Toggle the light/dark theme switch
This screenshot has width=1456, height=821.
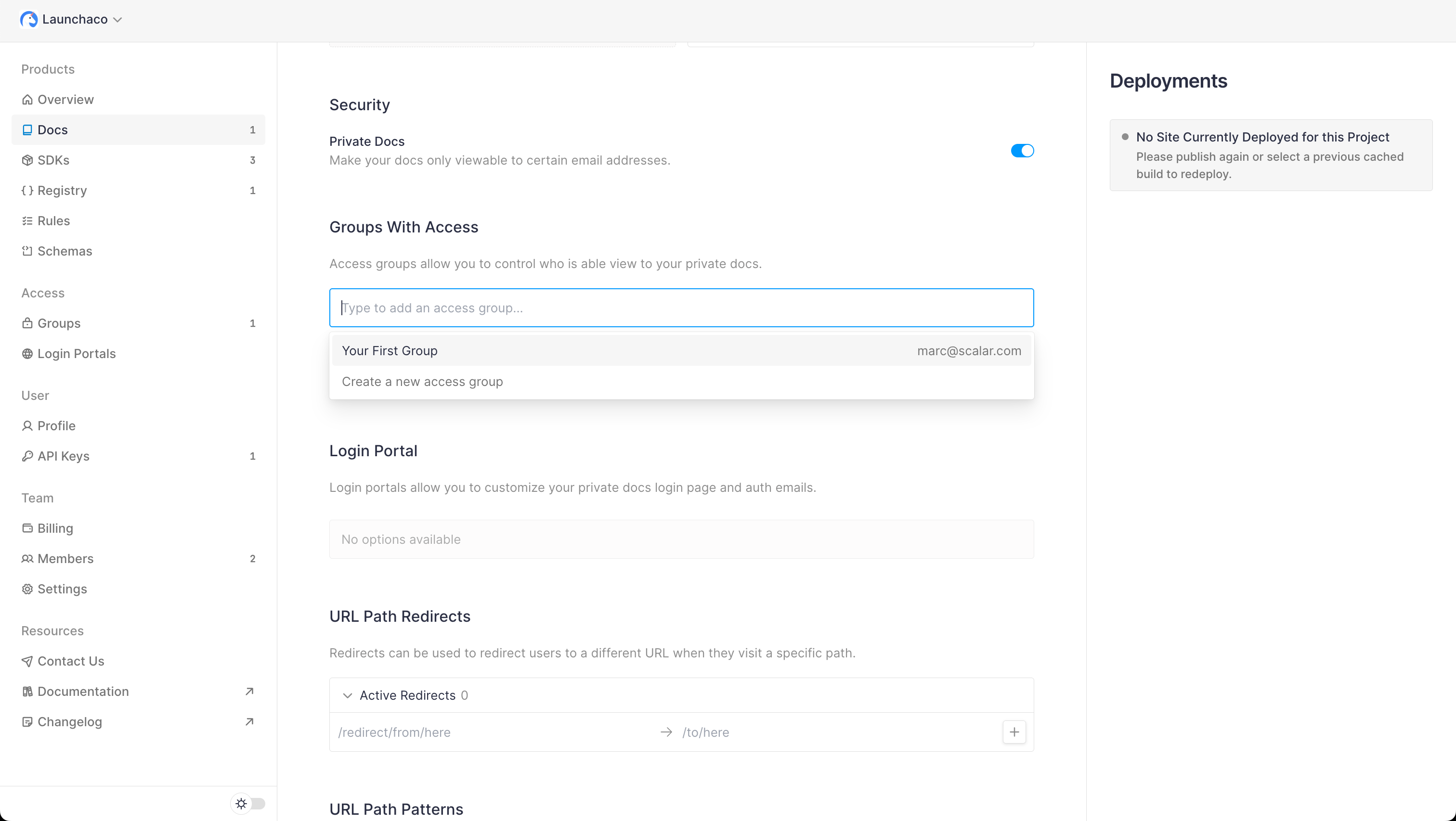point(248,804)
